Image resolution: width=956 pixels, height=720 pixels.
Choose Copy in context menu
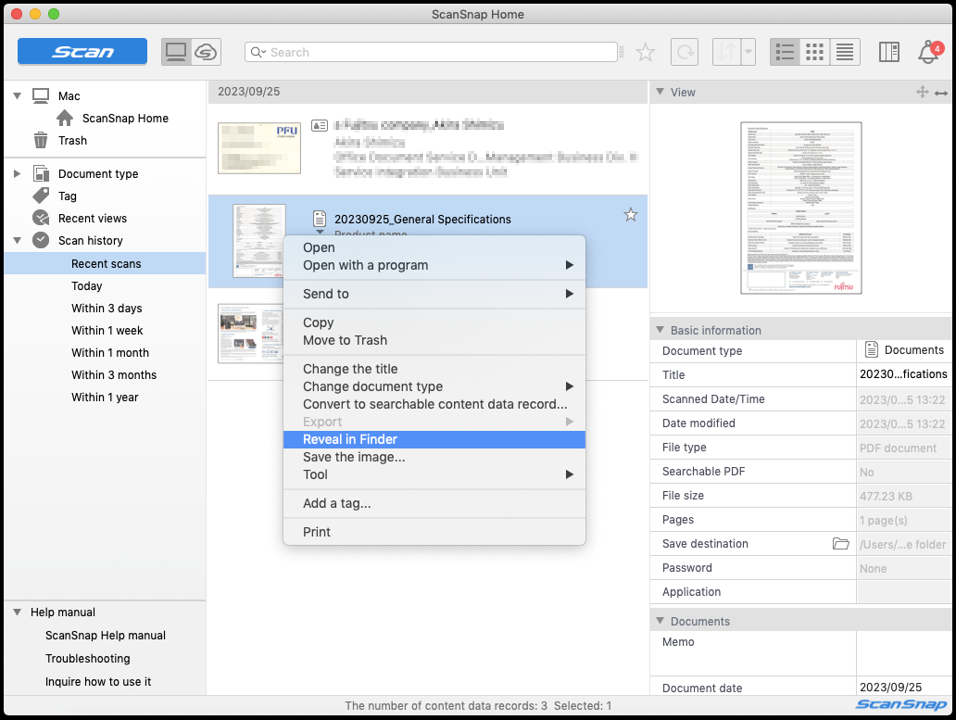(434, 323)
